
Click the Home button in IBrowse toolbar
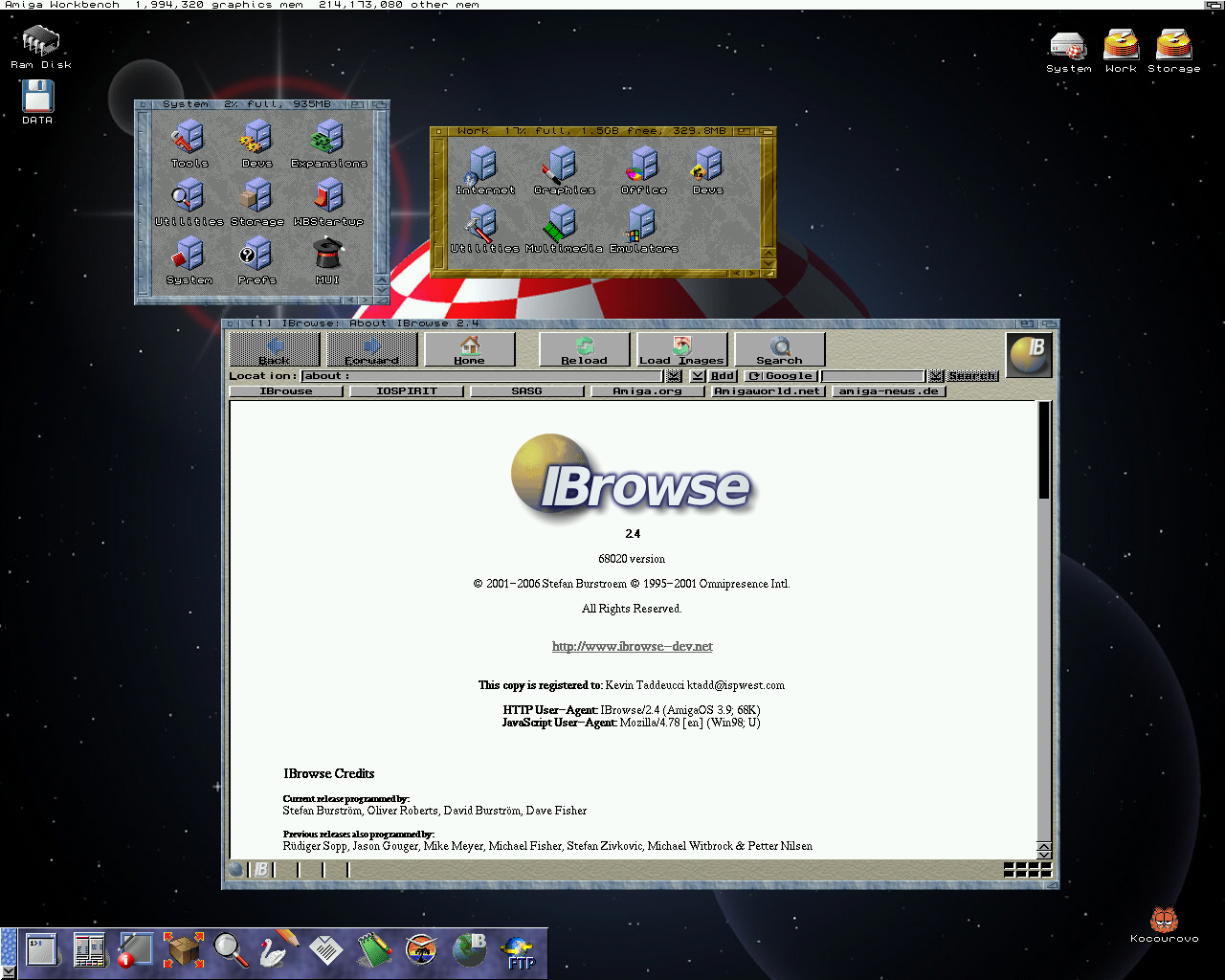[x=469, y=349]
